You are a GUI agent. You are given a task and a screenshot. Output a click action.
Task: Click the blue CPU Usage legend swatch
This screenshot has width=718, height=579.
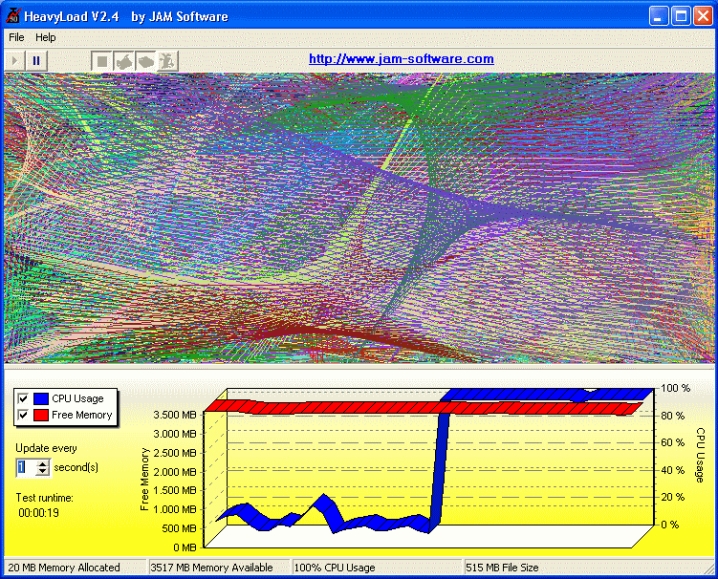41,399
